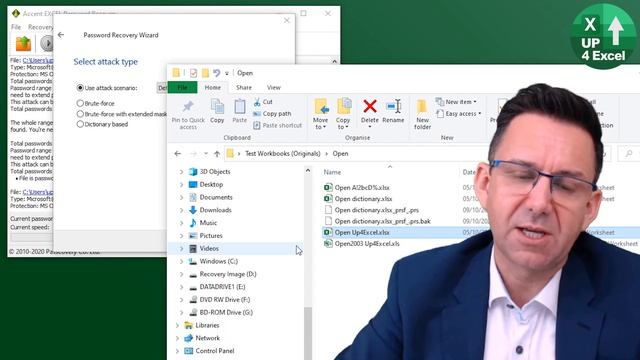Select Use attack scenario radio button
Viewport: 640px width, 360px height.
click(x=80, y=88)
